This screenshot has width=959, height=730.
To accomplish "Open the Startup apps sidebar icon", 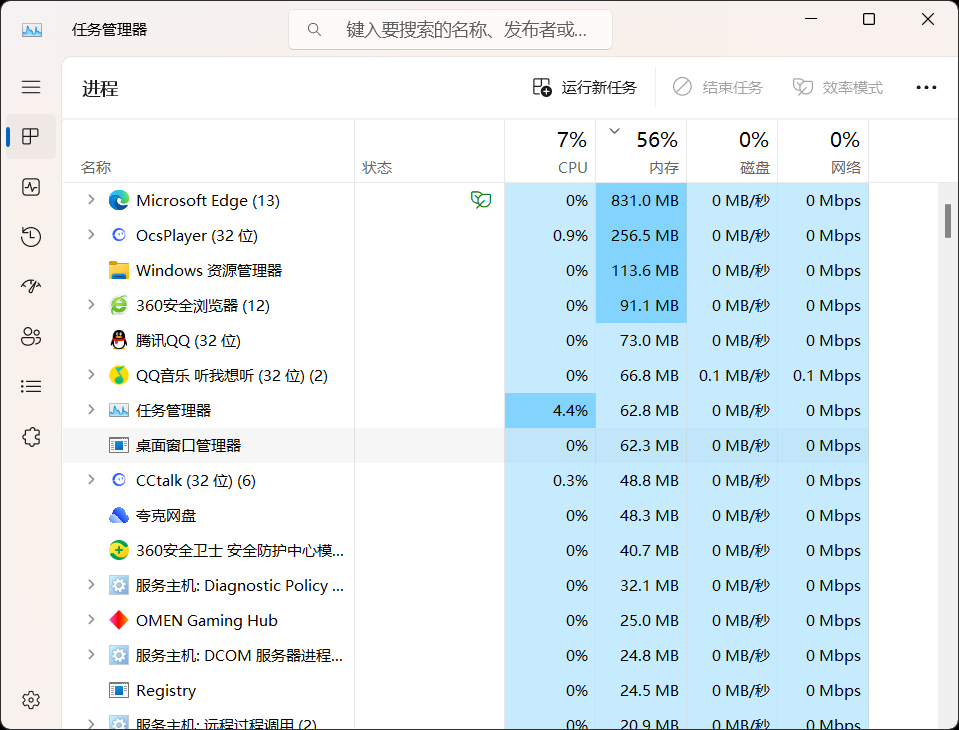I will 31,286.
